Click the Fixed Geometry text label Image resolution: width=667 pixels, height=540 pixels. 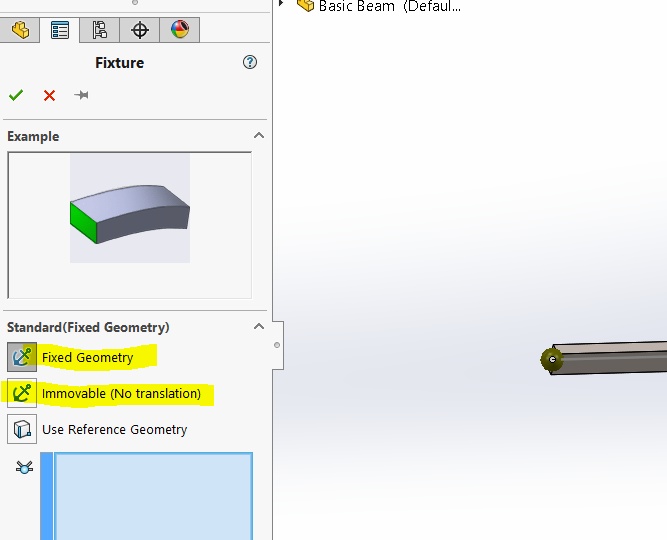coord(88,357)
